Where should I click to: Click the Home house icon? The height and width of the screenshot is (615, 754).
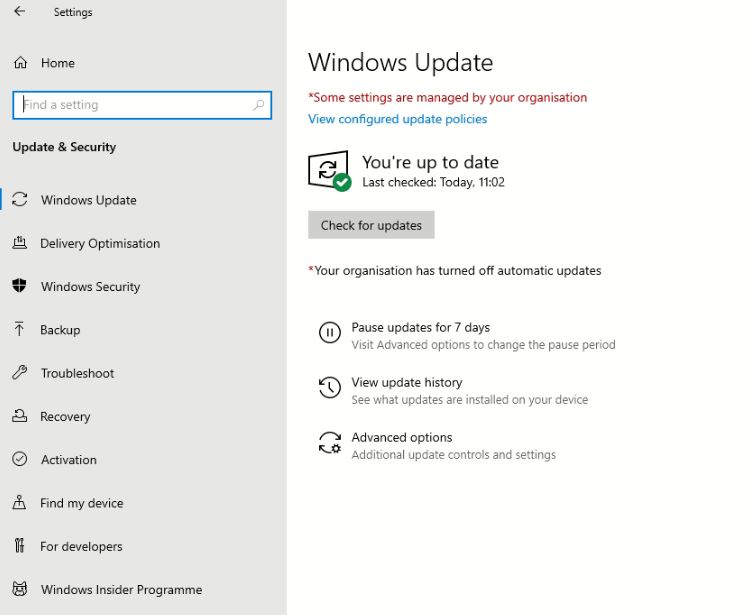(x=20, y=63)
